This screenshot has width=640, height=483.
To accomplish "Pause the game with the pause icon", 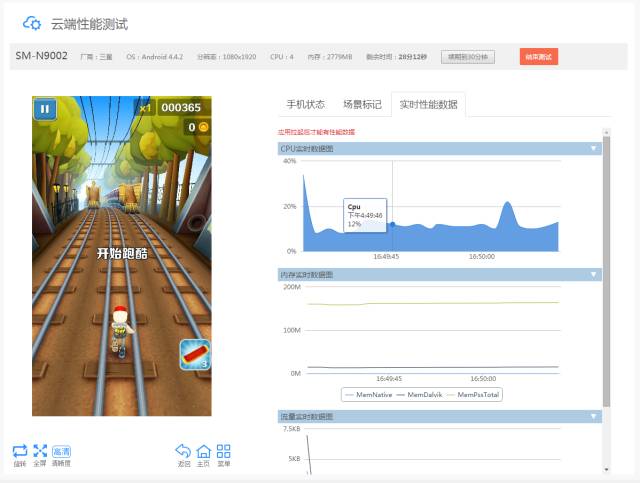I will pos(45,109).
